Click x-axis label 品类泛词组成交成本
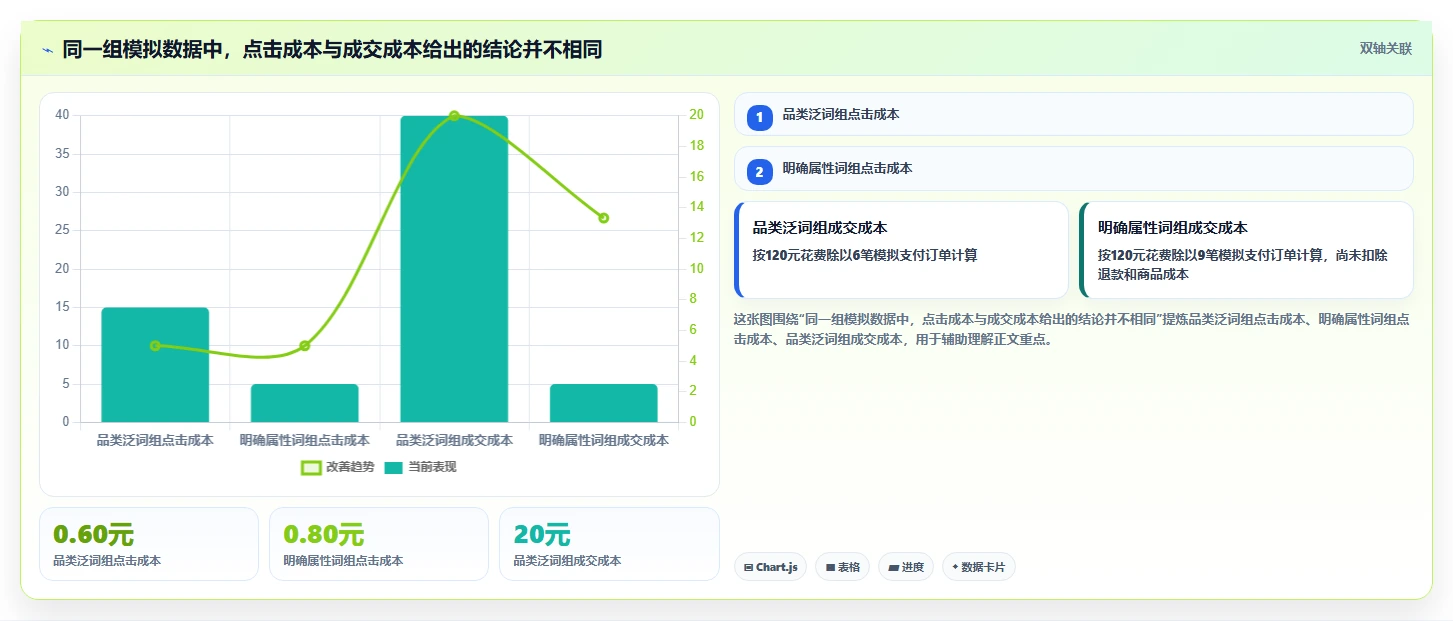Image resolution: width=1453 pixels, height=621 pixels. coord(454,440)
